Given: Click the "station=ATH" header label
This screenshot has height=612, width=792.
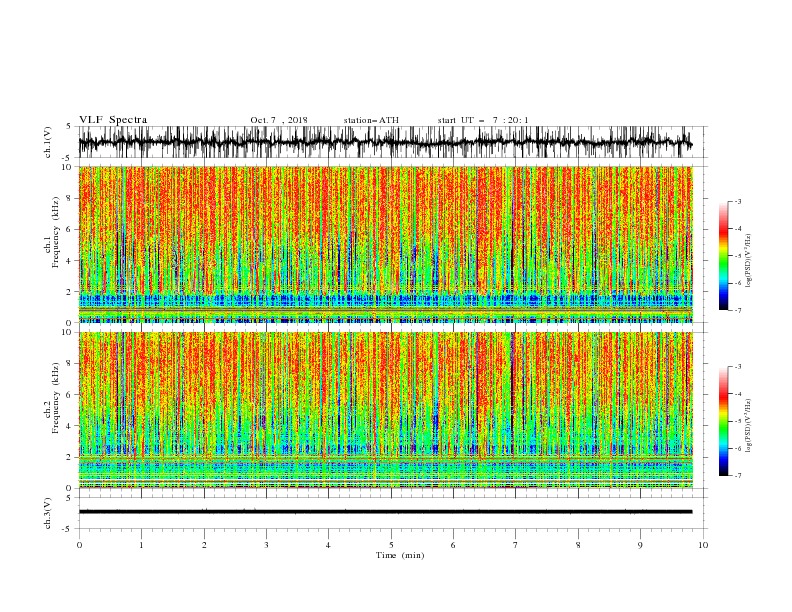Looking at the screenshot, I should click(x=371, y=120).
